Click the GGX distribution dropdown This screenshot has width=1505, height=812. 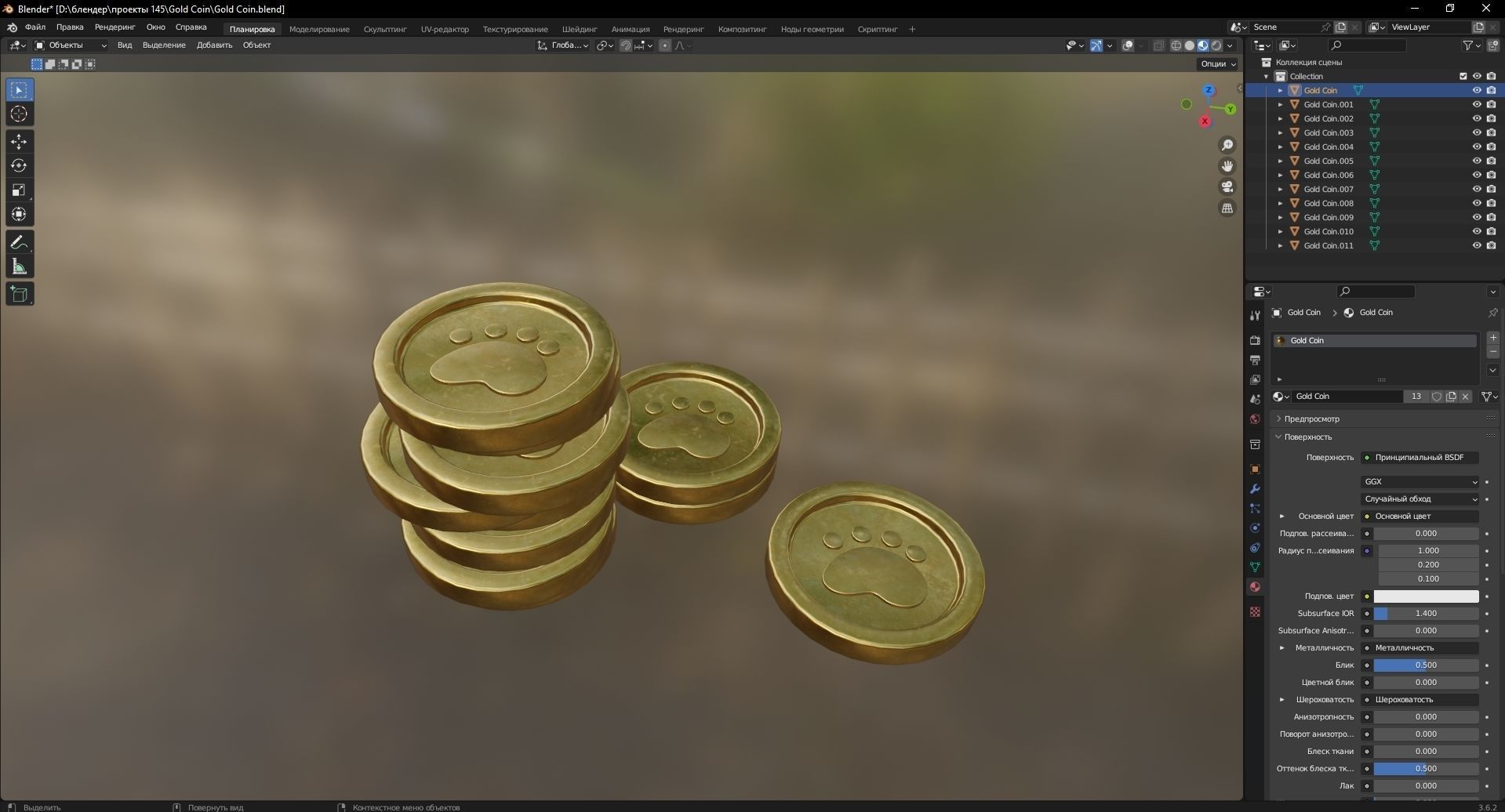click(x=1418, y=481)
